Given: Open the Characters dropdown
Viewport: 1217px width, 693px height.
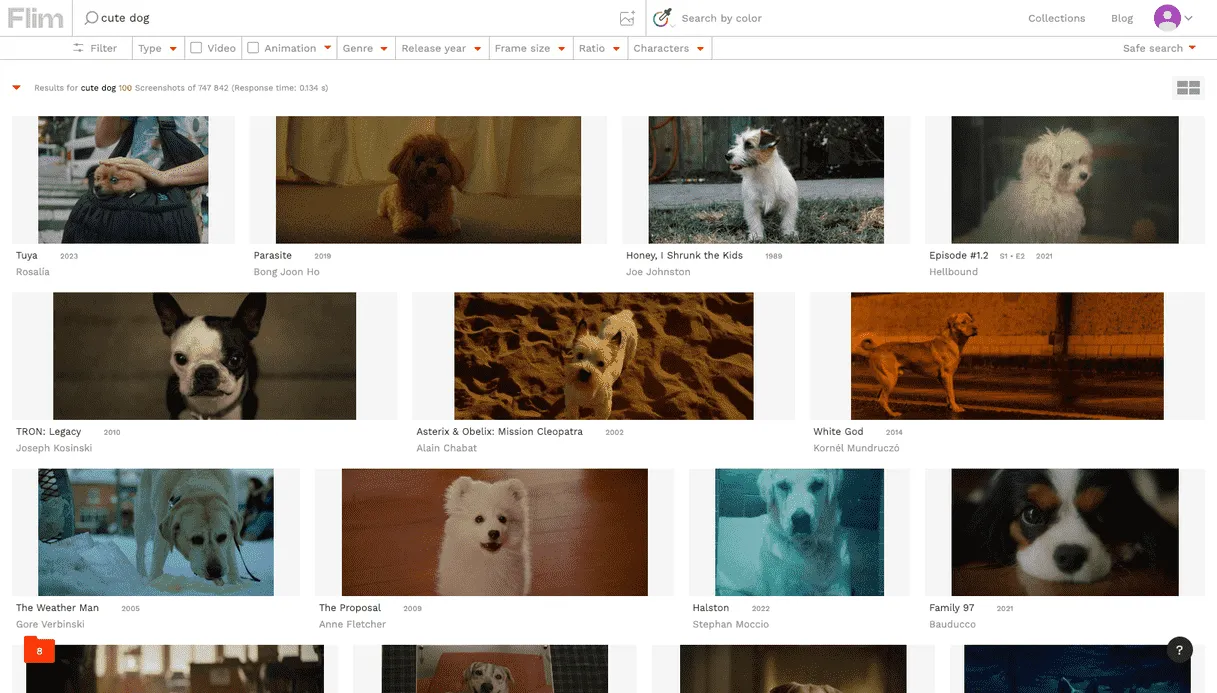Looking at the screenshot, I should pyautogui.click(x=668, y=48).
